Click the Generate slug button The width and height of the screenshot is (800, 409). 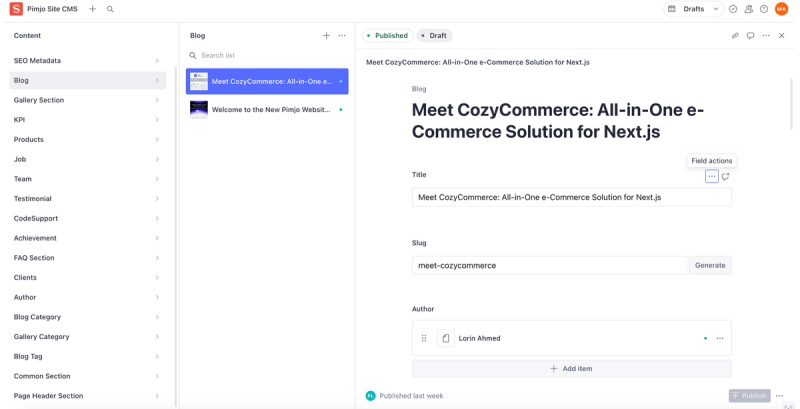[710, 265]
